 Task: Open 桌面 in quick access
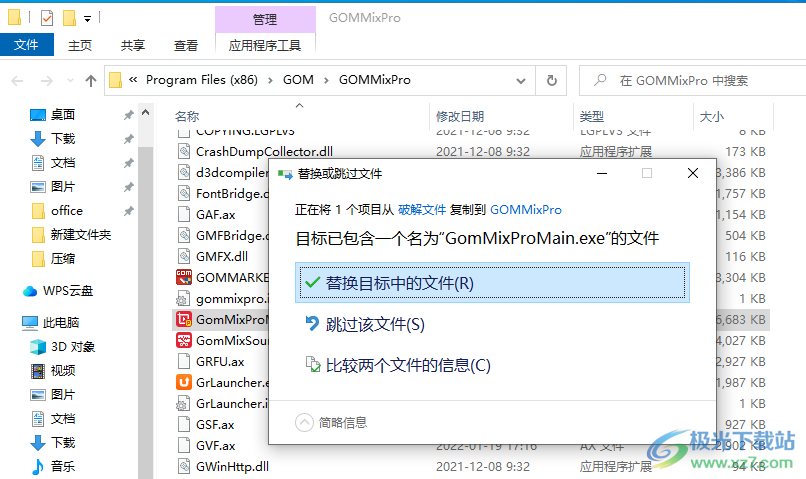pyautogui.click(x=63, y=115)
